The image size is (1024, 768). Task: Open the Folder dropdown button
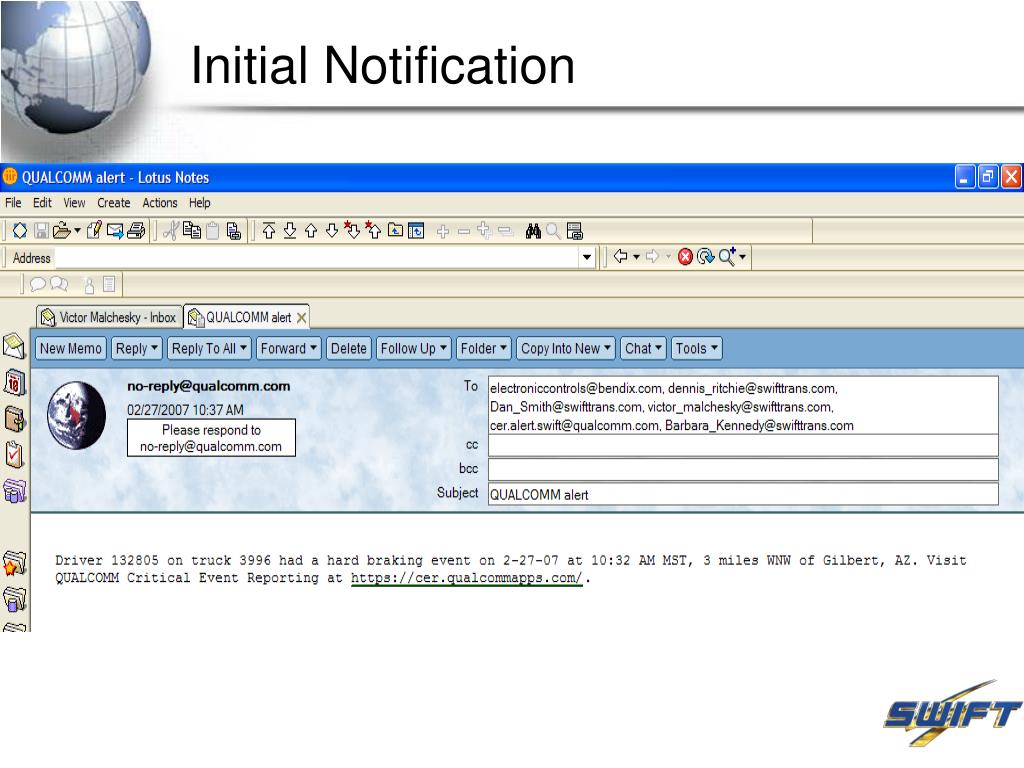click(483, 349)
